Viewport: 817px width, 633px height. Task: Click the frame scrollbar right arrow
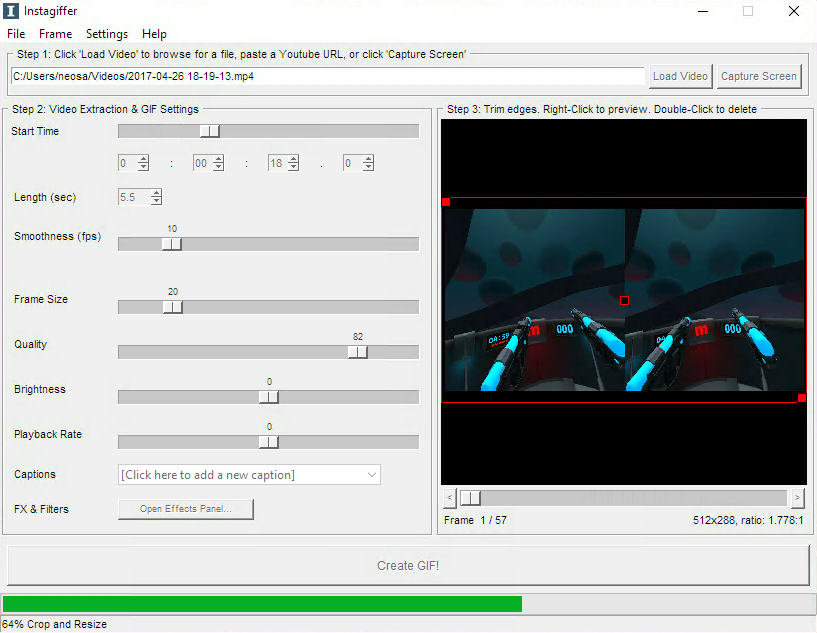[797, 498]
